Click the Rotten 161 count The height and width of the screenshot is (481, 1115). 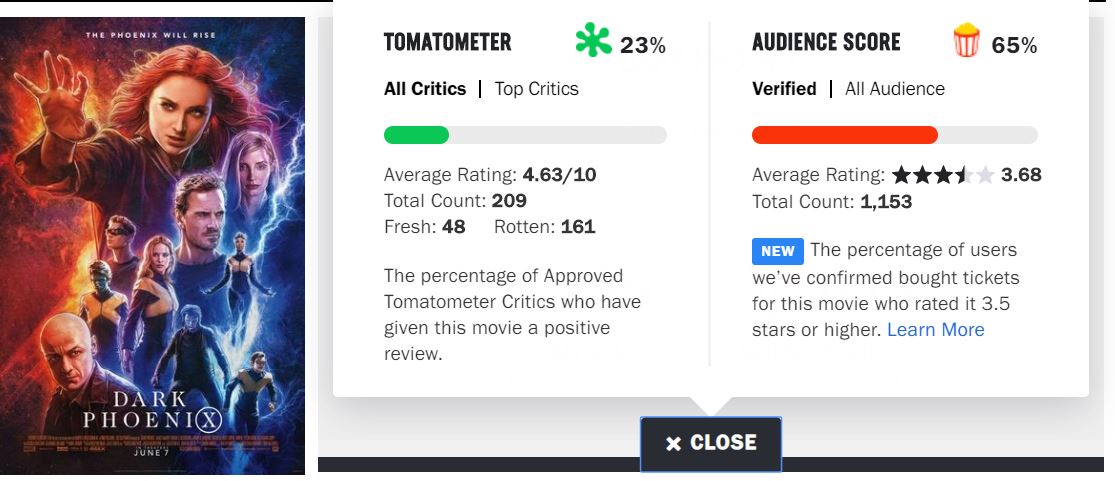[545, 227]
